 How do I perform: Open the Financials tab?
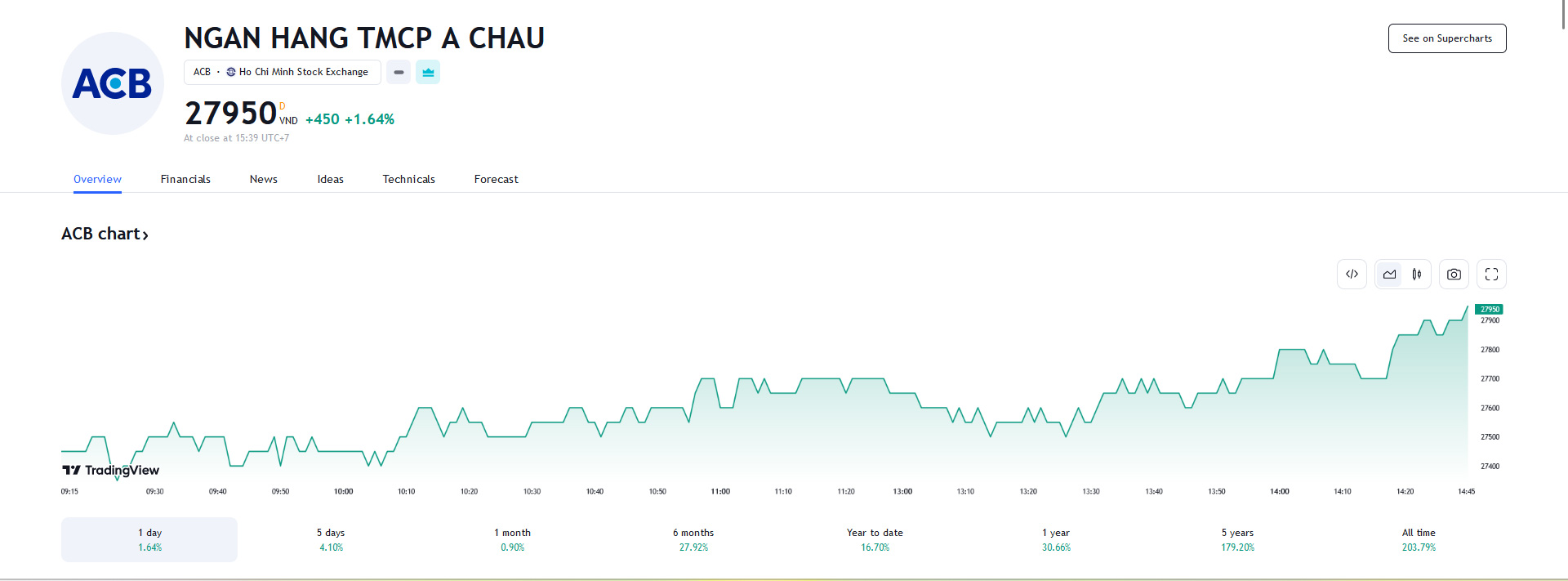(185, 179)
